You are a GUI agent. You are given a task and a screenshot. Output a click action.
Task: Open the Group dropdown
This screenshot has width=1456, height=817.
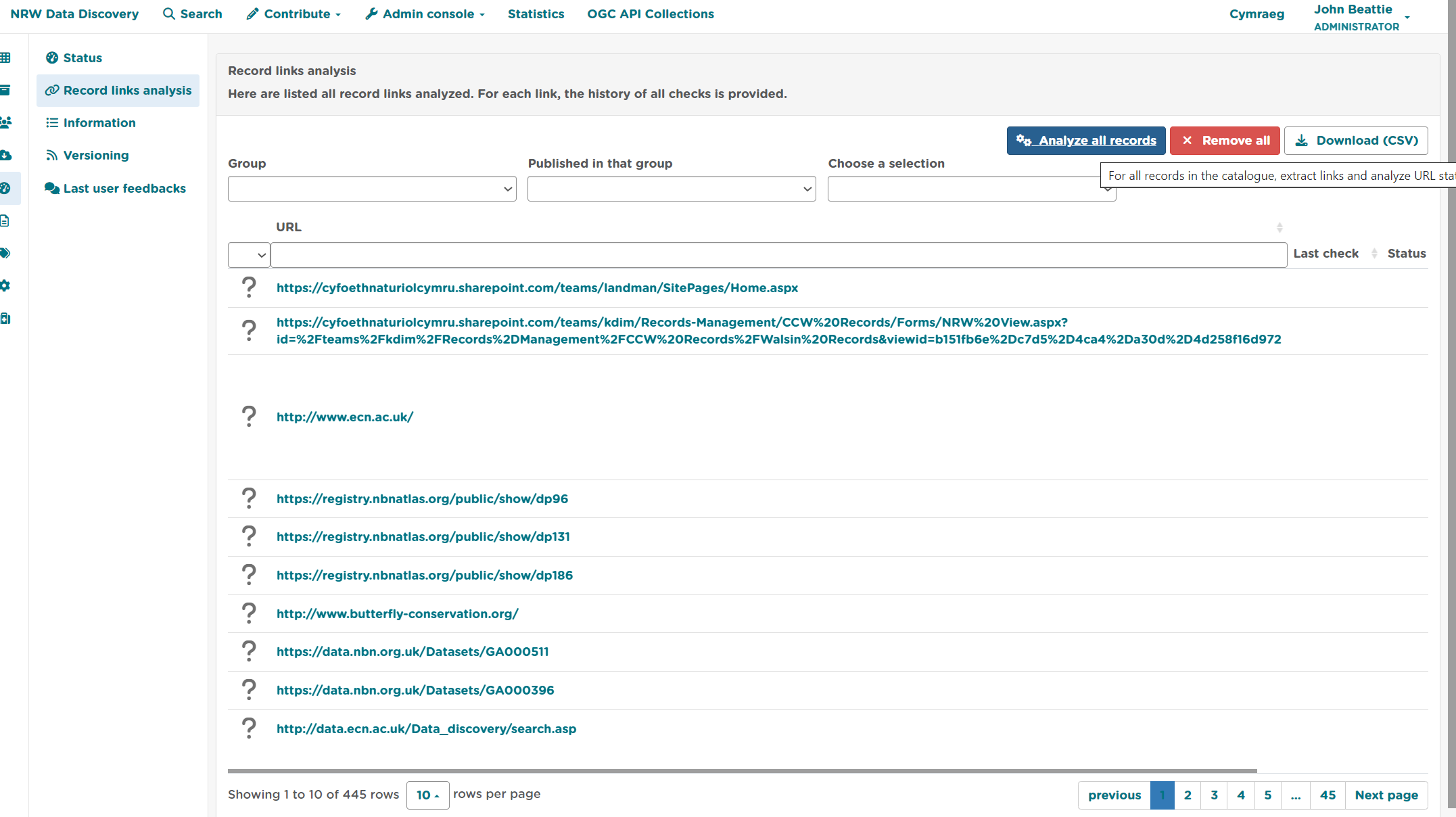(x=372, y=189)
